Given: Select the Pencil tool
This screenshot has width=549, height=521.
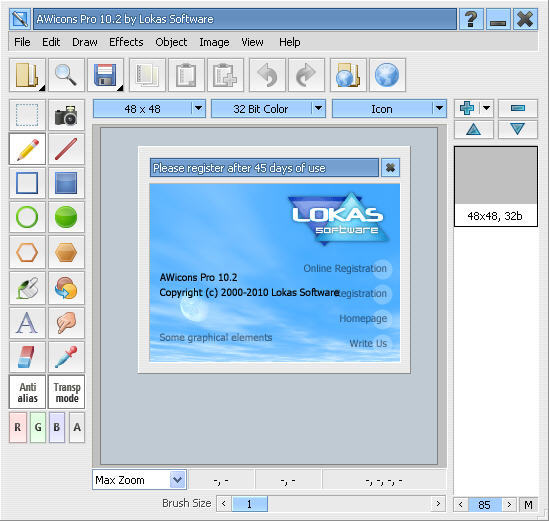Looking at the screenshot, I should click(27, 149).
